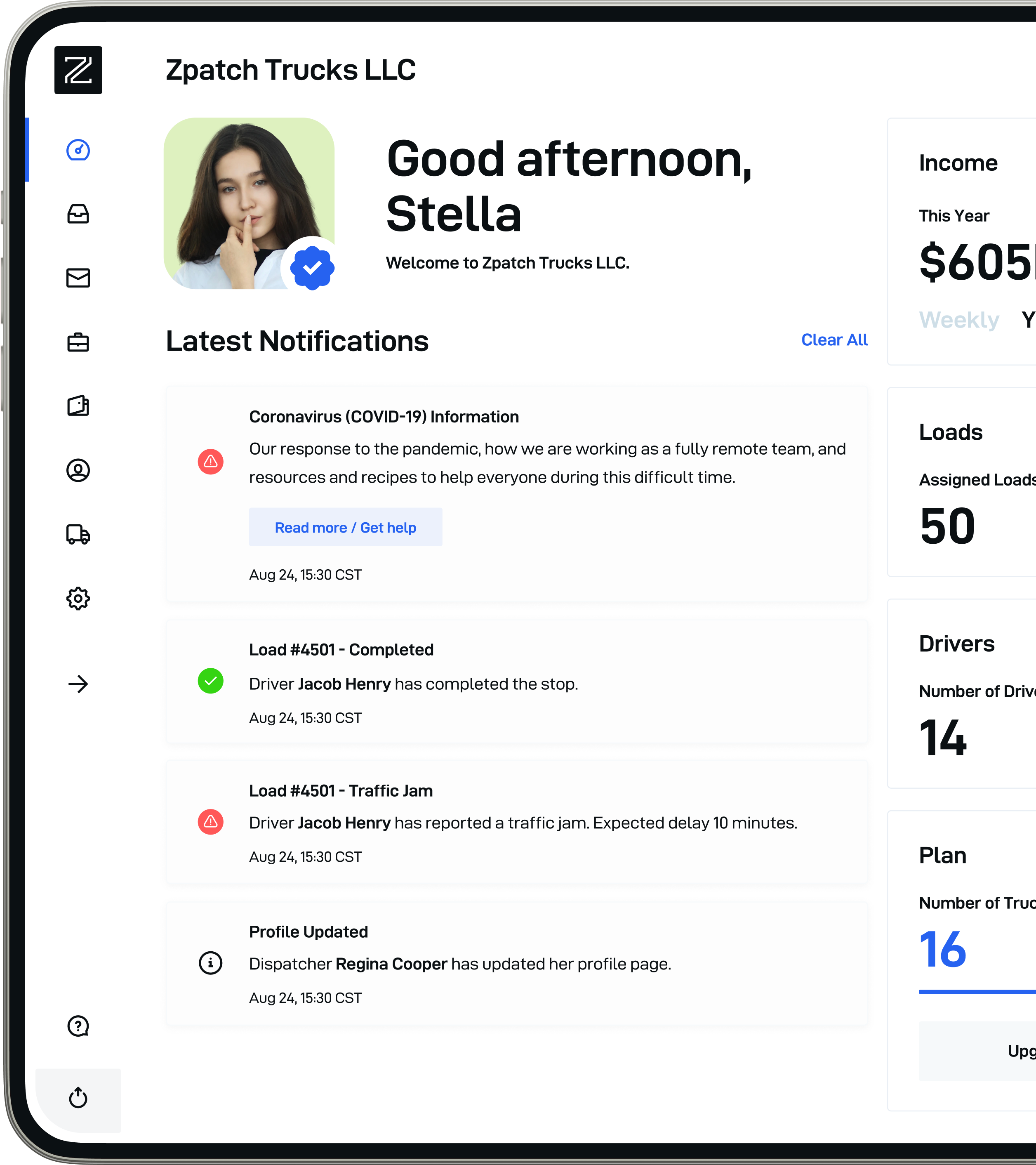Click Read more / Get help button
This screenshot has height=1165, width=1036.
[345, 527]
